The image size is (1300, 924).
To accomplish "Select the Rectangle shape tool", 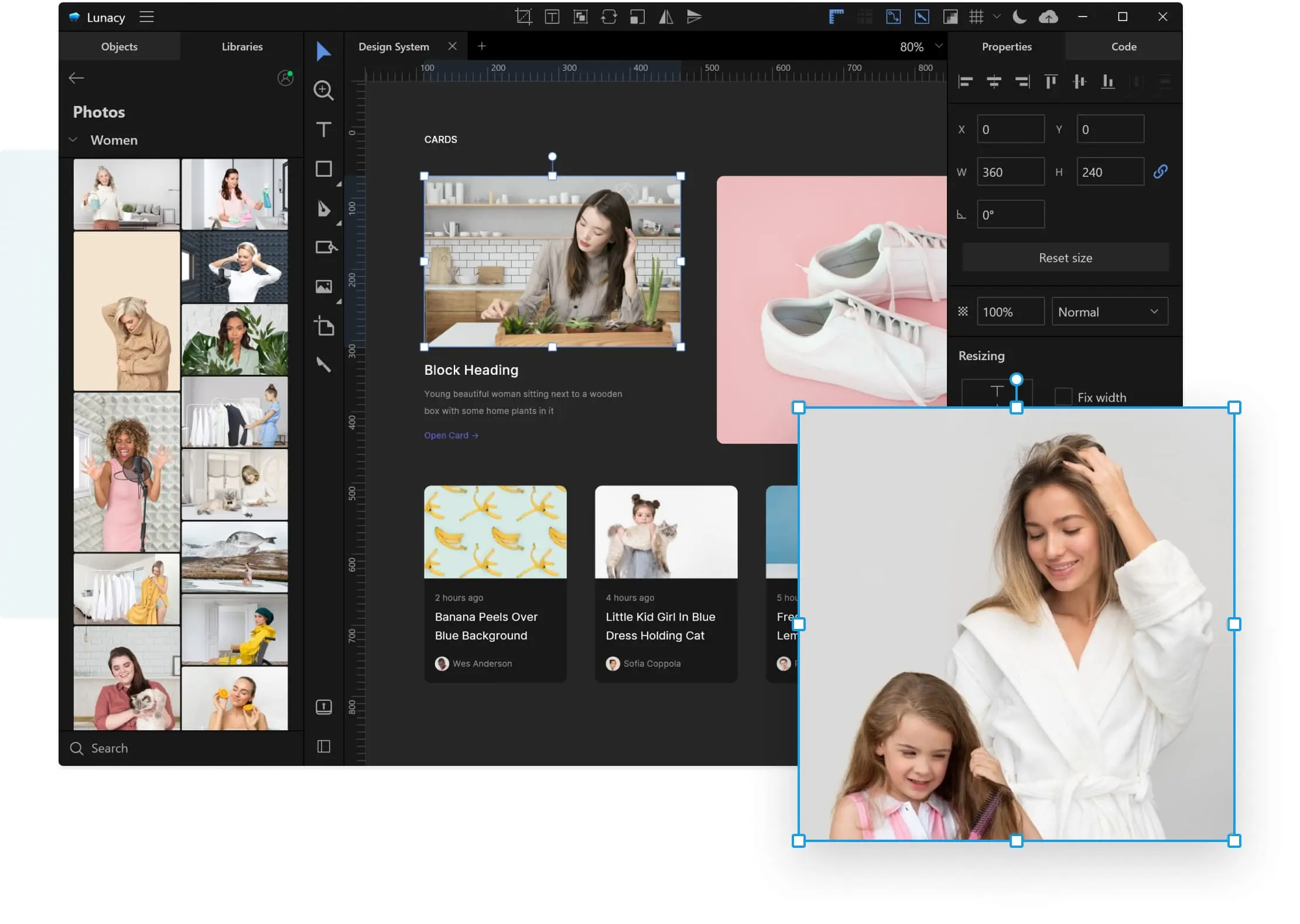I will pos(323,169).
